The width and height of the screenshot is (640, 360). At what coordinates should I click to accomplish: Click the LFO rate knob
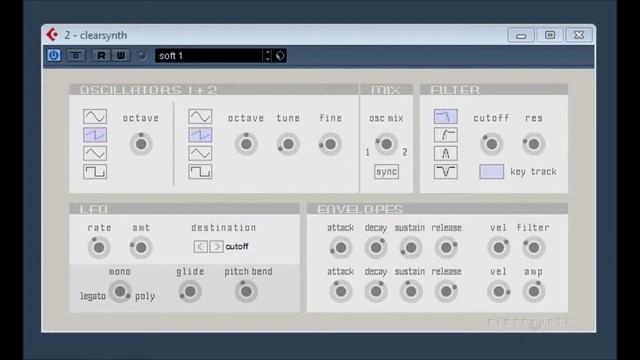tap(99, 247)
